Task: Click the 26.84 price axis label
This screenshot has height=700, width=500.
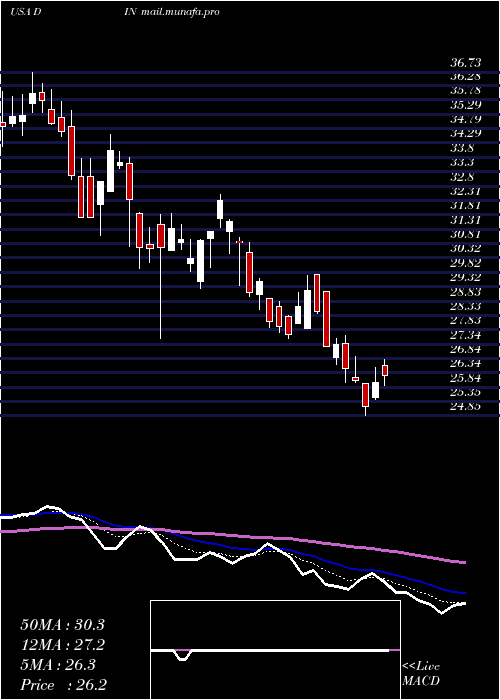Action: coord(465,349)
